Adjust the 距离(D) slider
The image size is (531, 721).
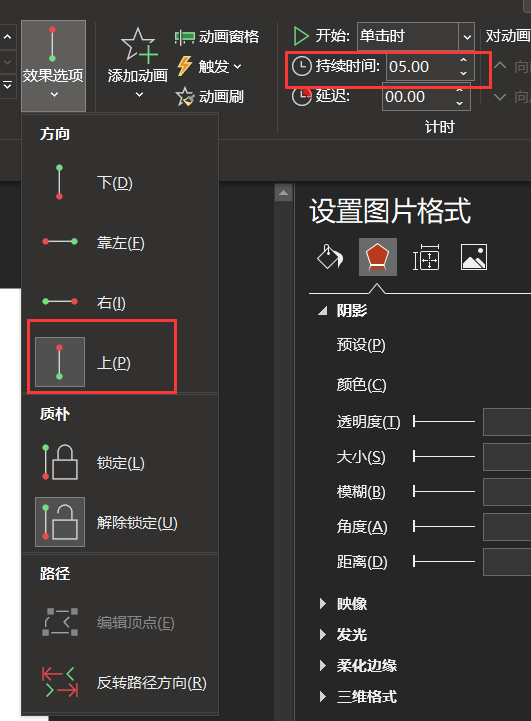click(x=444, y=561)
